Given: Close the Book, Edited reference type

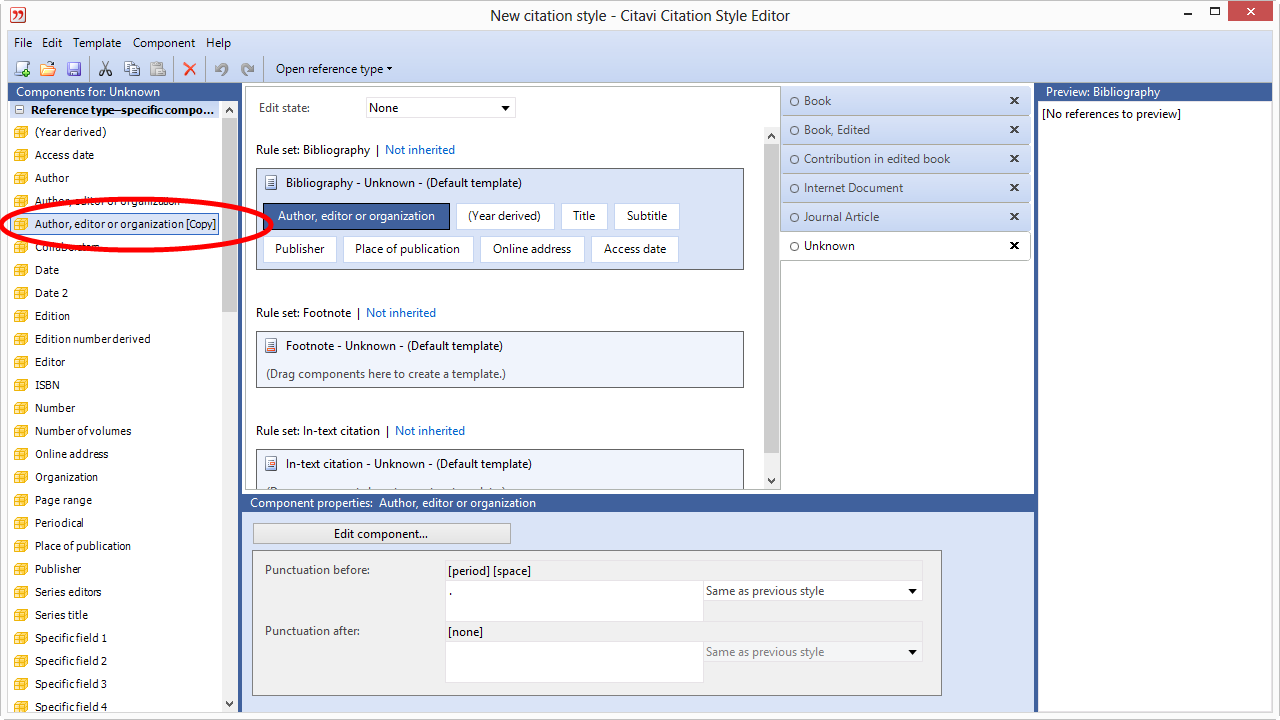Looking at the screenshot, I should click(1014, 130).
